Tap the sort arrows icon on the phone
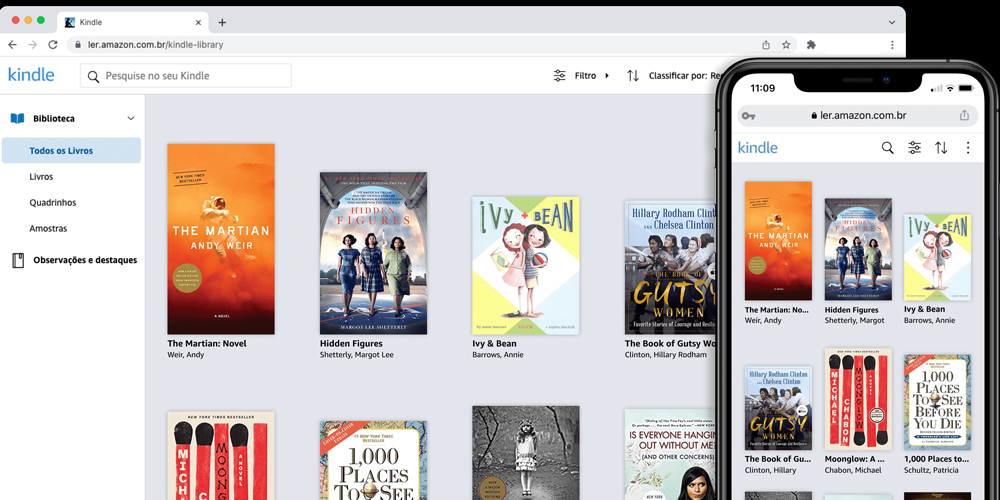The image size is (1000, 500). pos(941,148)
